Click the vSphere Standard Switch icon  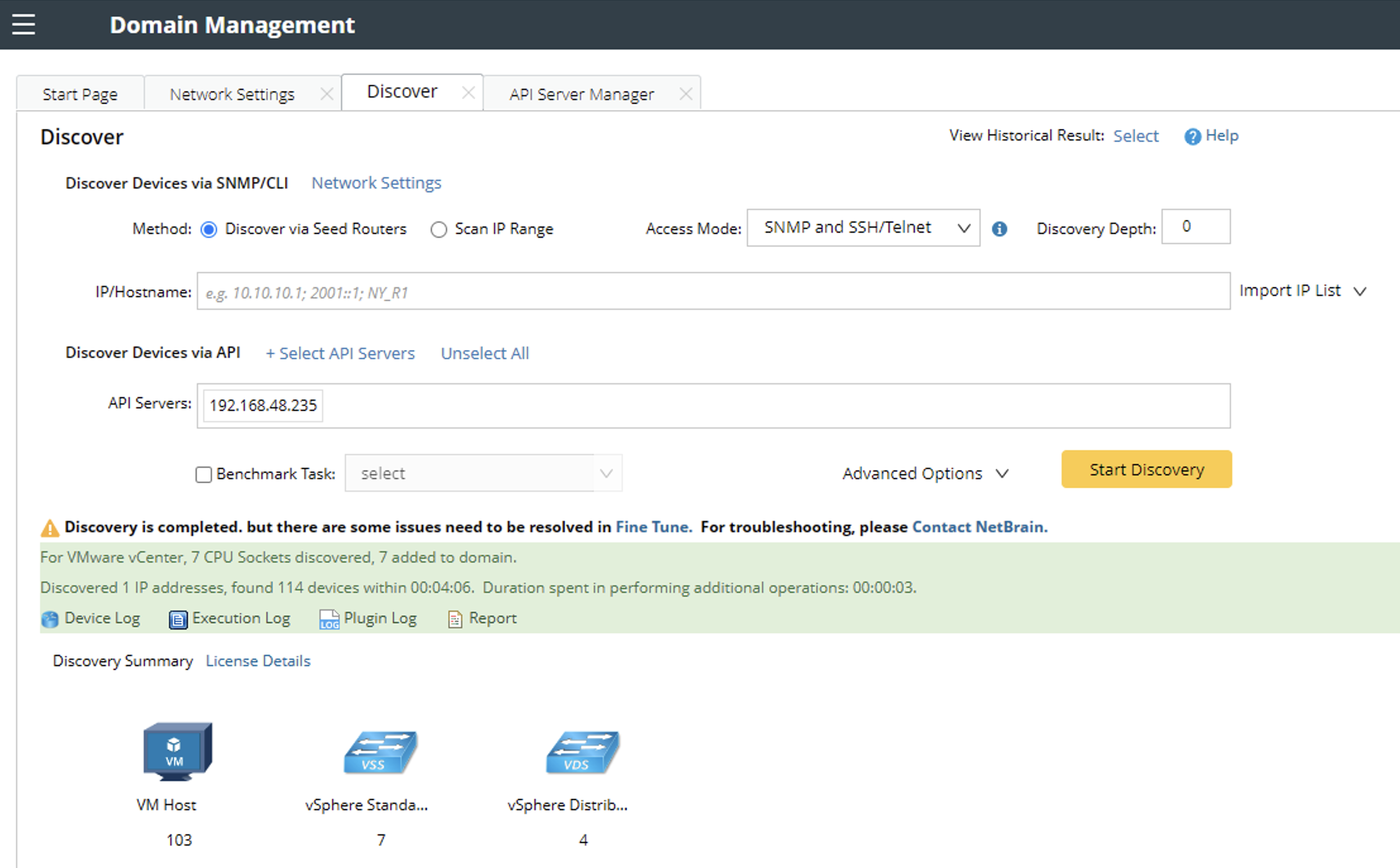pos(380,752)
